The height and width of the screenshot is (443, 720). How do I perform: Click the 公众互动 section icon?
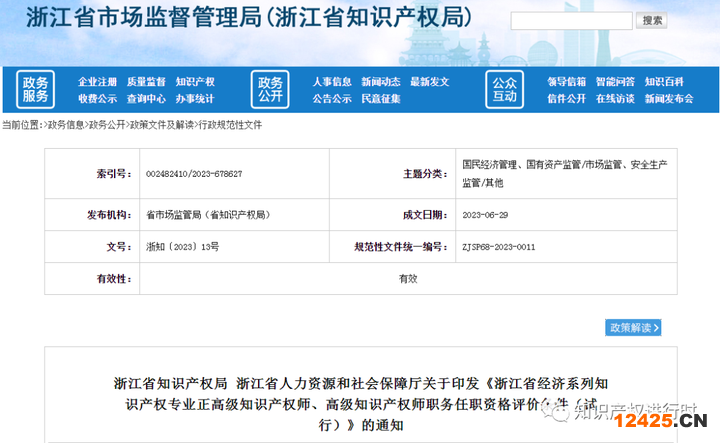tap(505, 89)
